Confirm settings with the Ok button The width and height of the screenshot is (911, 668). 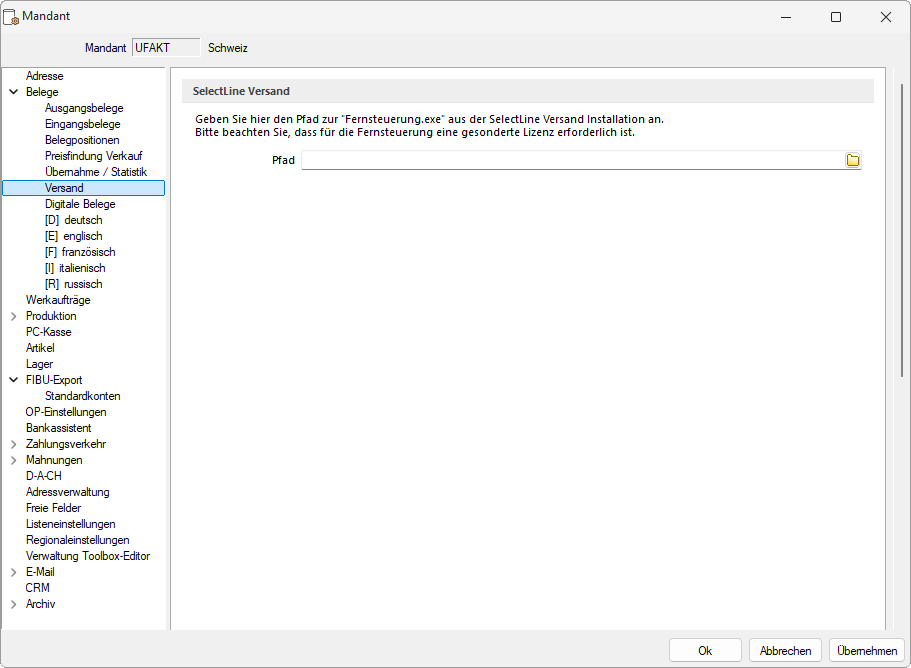pos(705,651)
